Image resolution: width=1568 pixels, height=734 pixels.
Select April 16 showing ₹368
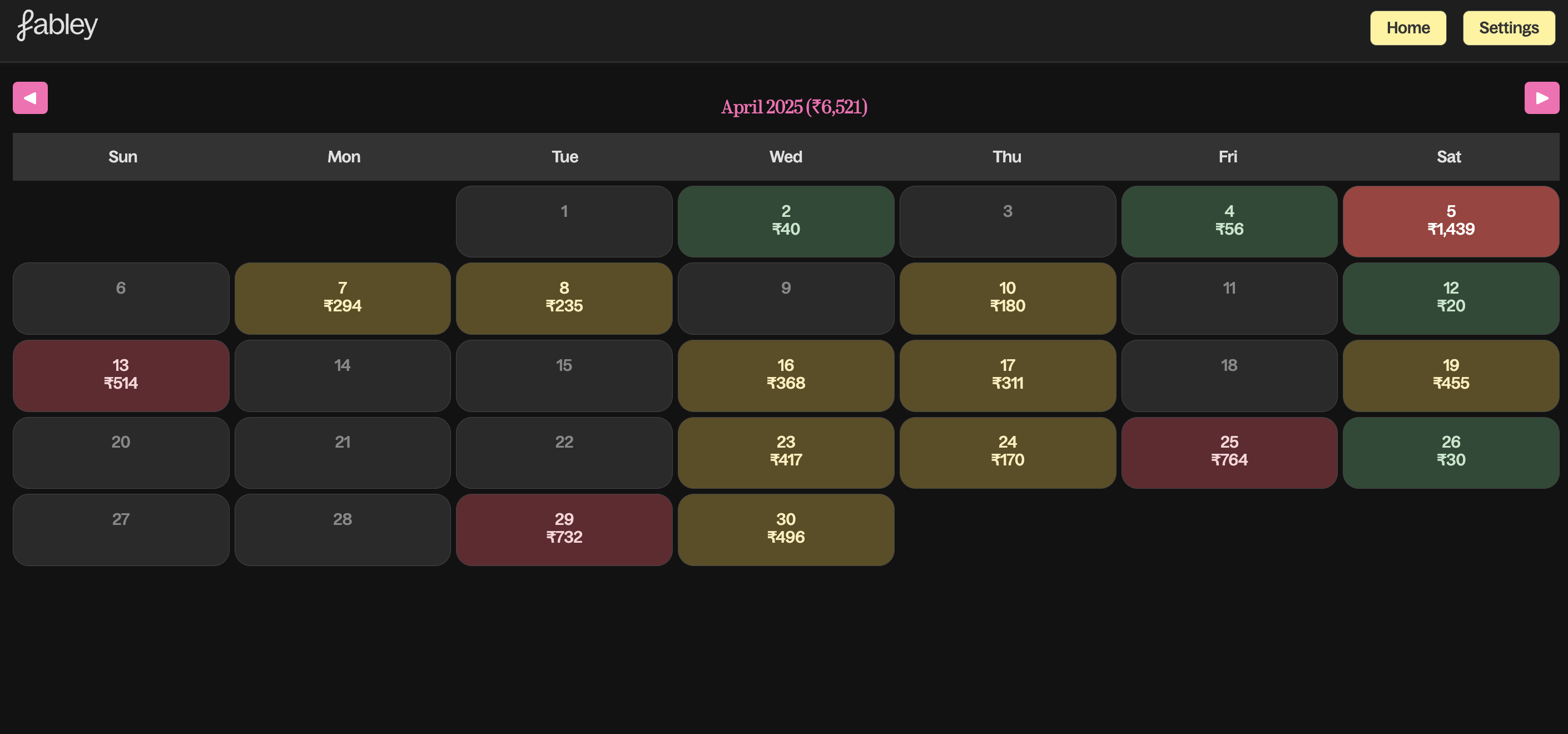click(785, 375)
